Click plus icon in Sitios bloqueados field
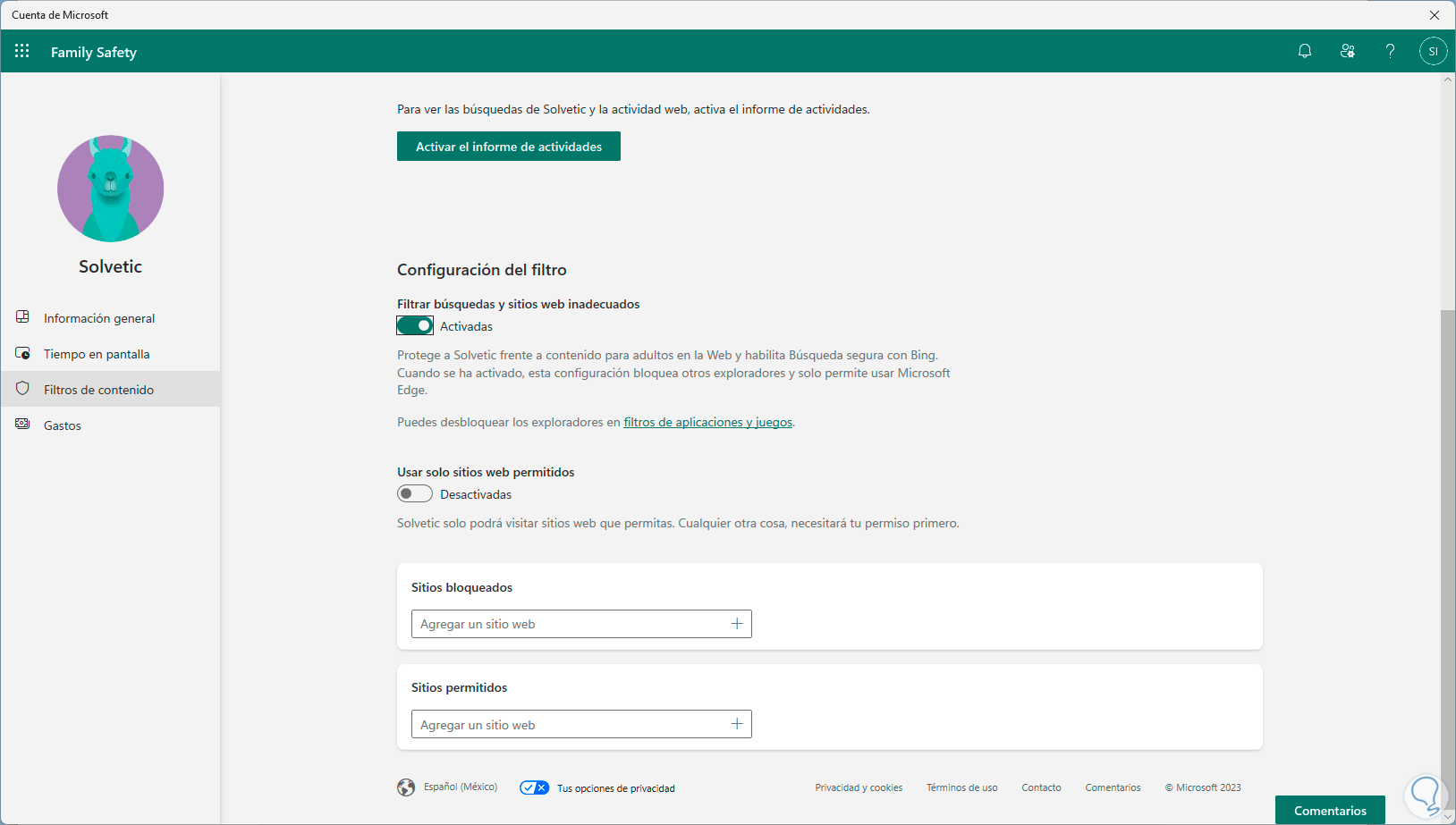 click(x=737, y=624)
